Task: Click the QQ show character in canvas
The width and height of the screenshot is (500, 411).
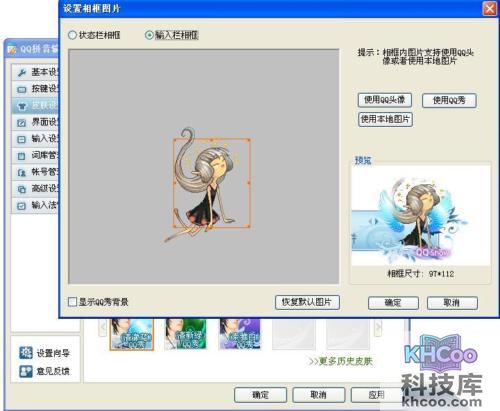Action: pos(207,185)
